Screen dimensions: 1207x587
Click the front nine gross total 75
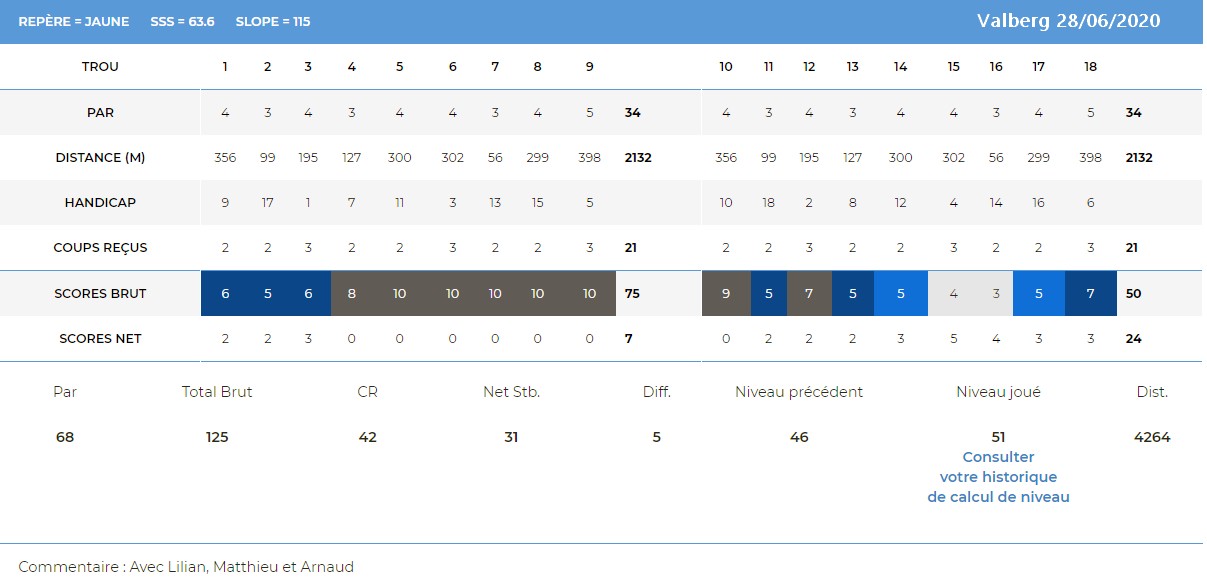(632, 294)
